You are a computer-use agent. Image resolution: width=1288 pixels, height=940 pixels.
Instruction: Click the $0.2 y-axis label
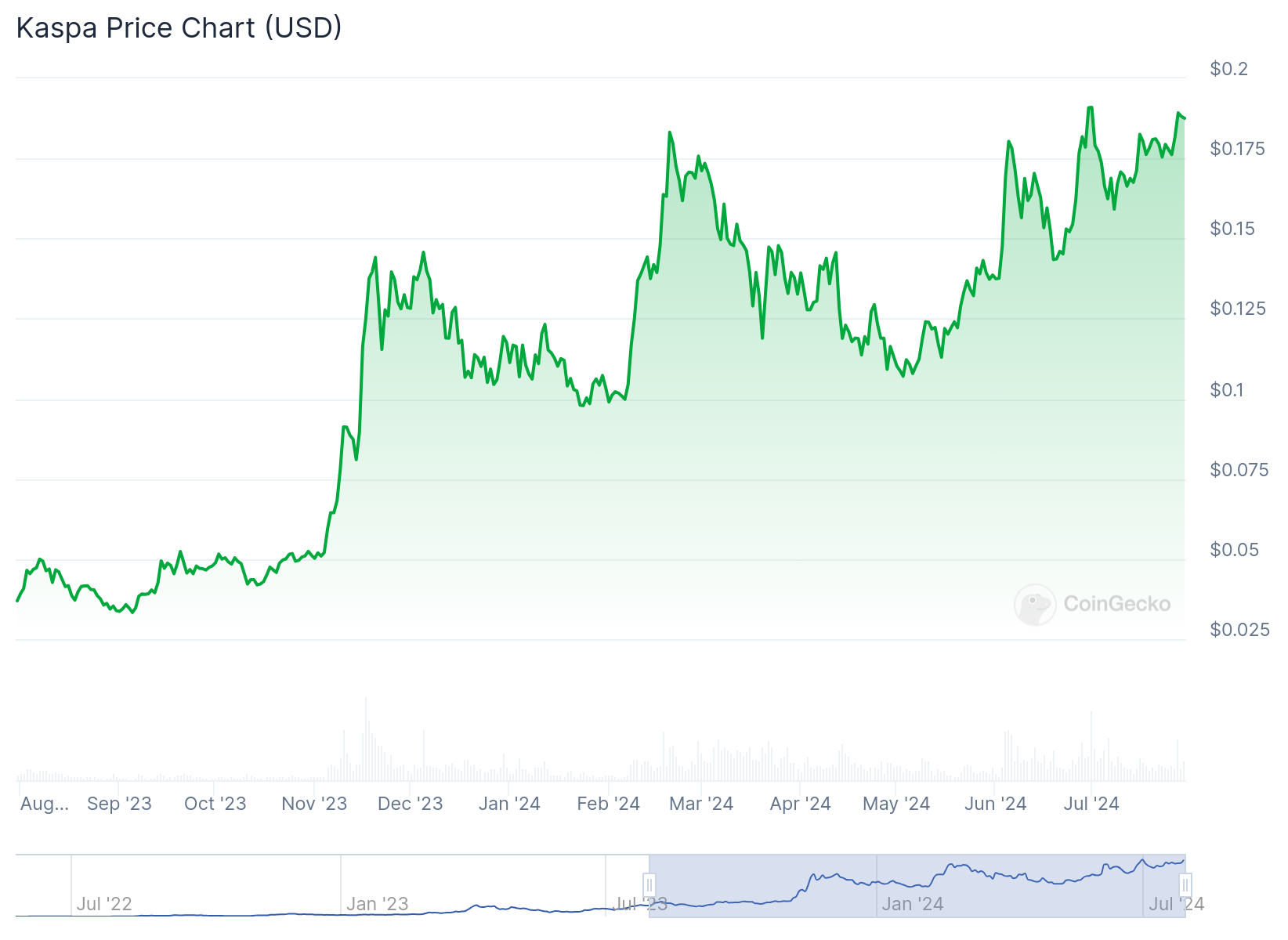pyautogui.click(x=1228, y=69)
